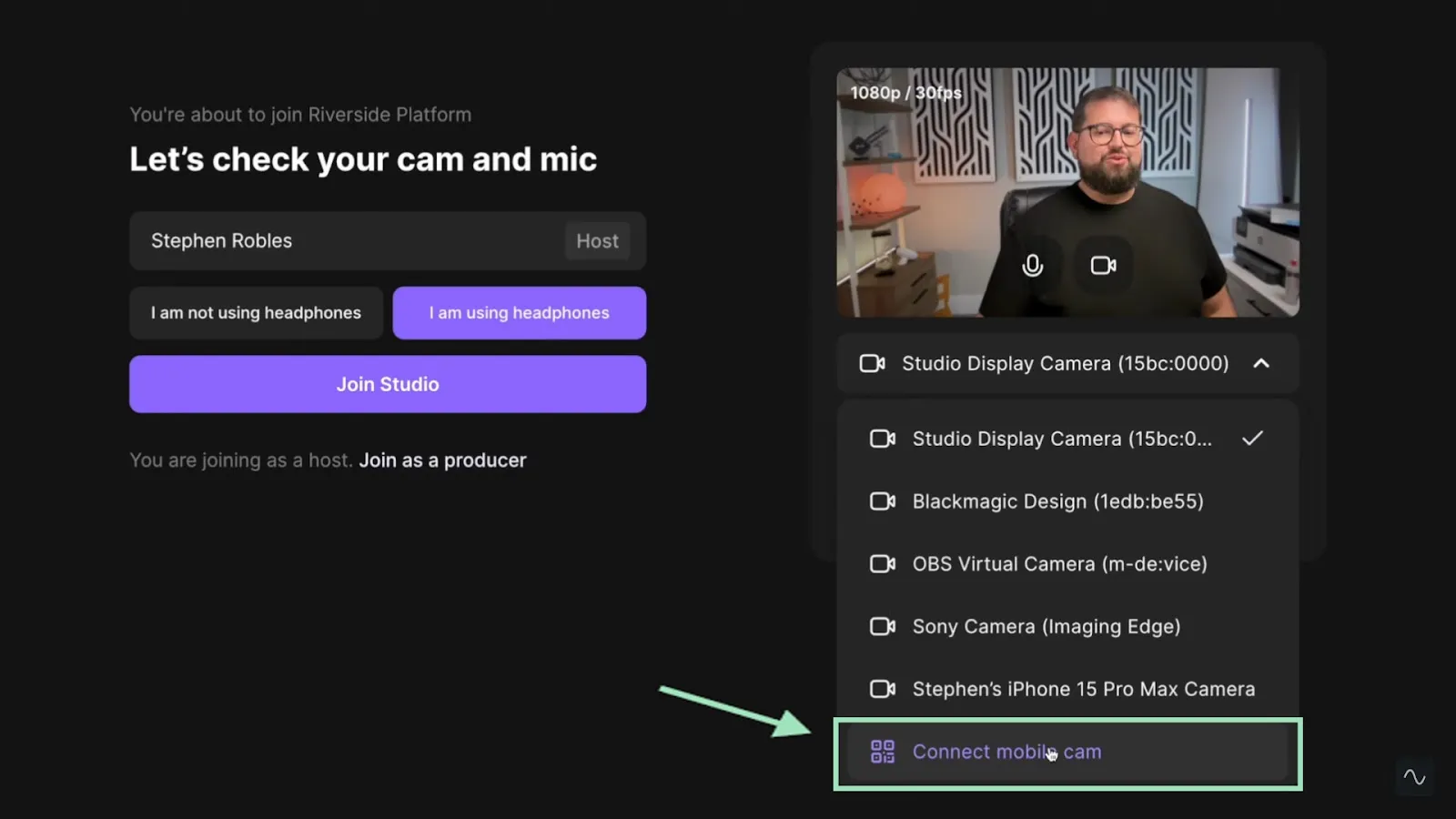Click the camera icon in the selected device dropdown

coord(872,363)
